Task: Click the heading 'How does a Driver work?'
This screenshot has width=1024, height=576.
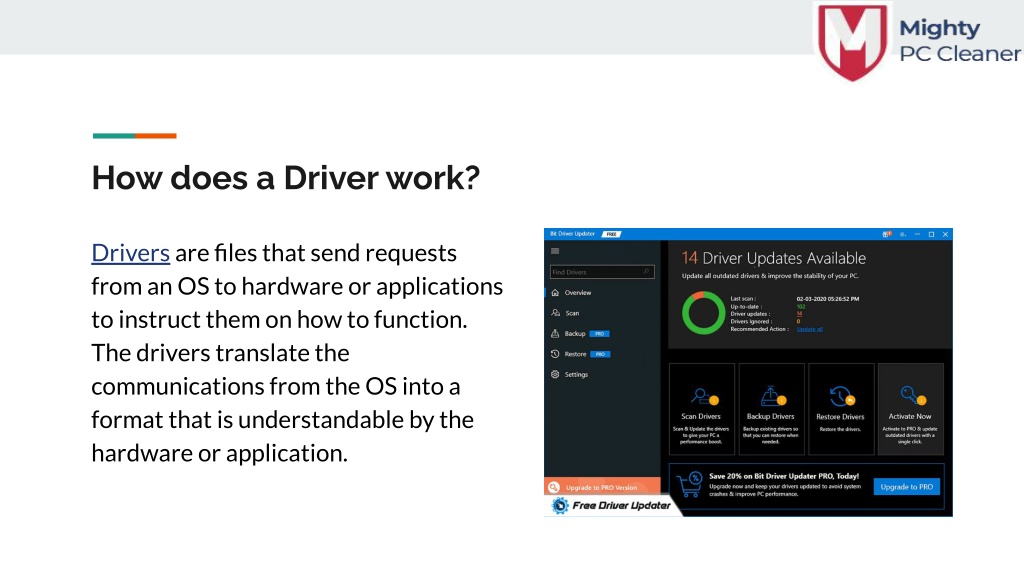Action: [285, 178]
